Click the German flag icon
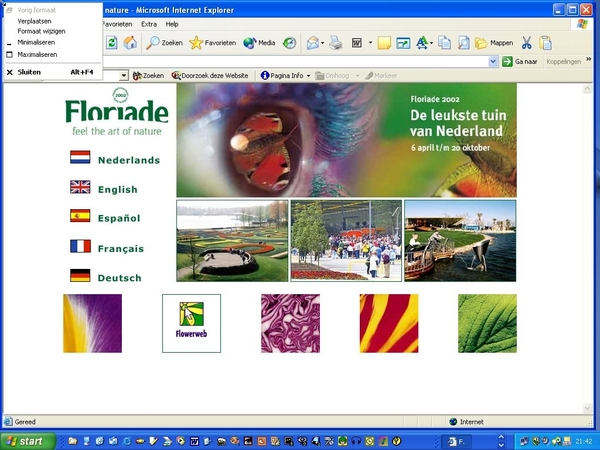Screen dimensions: 600x450 80,276
